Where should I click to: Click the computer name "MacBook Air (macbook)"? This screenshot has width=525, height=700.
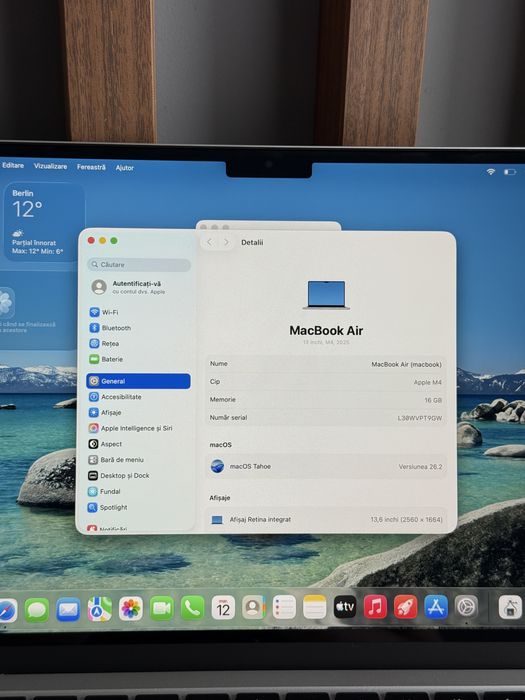tap(406, 364)
